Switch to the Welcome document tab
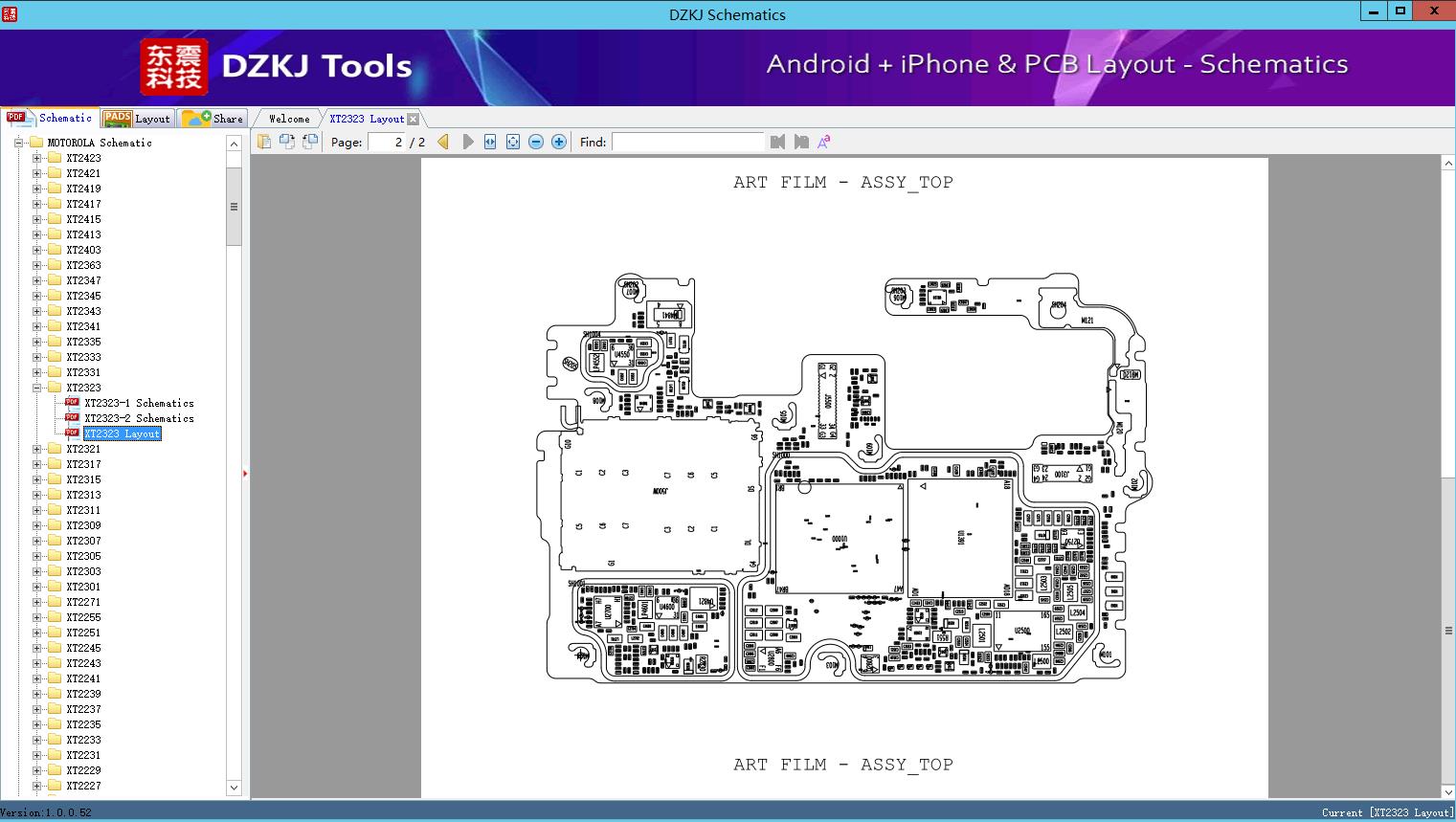 point(289,119)
